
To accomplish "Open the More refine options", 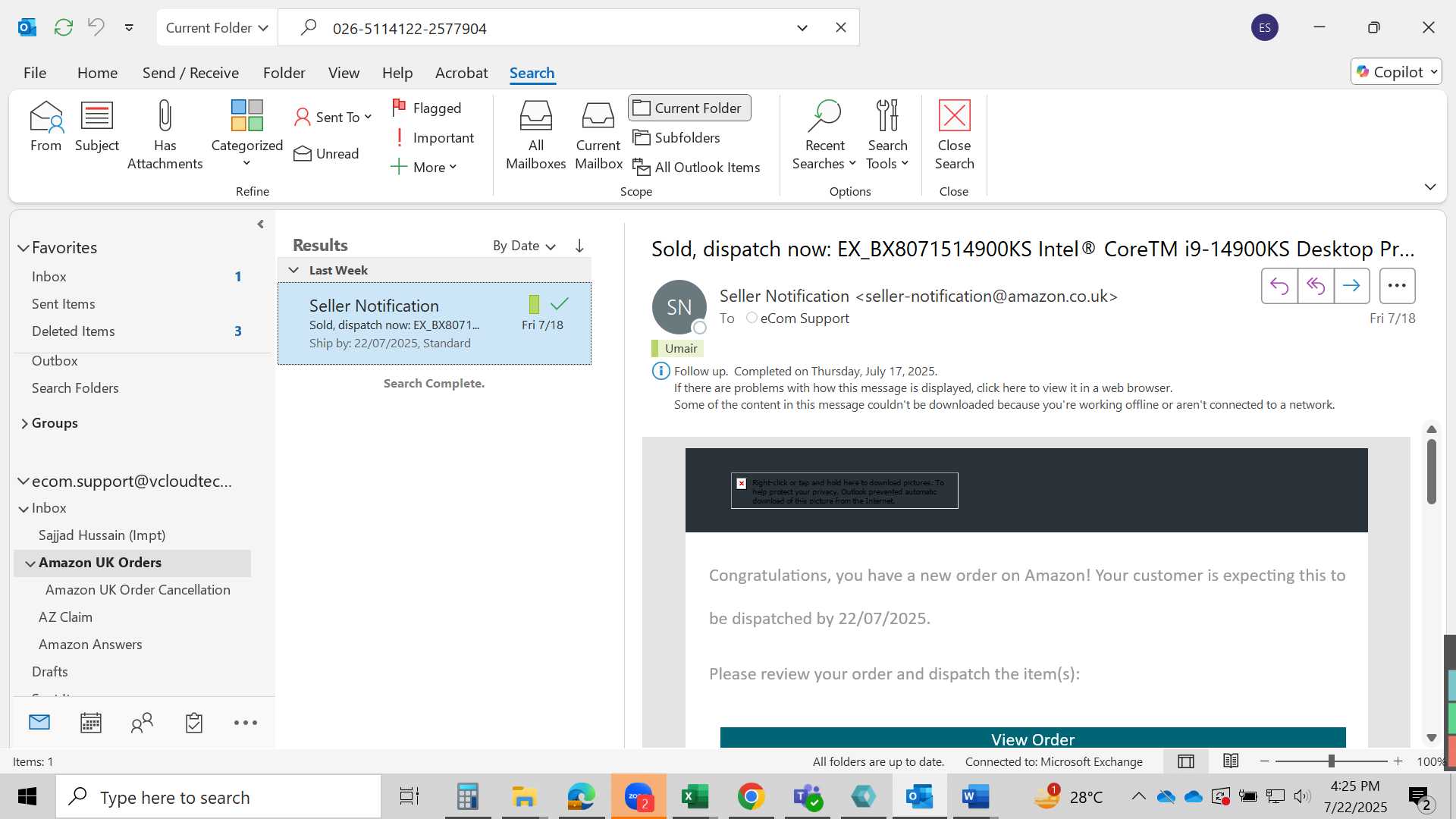I will point(423,167).
